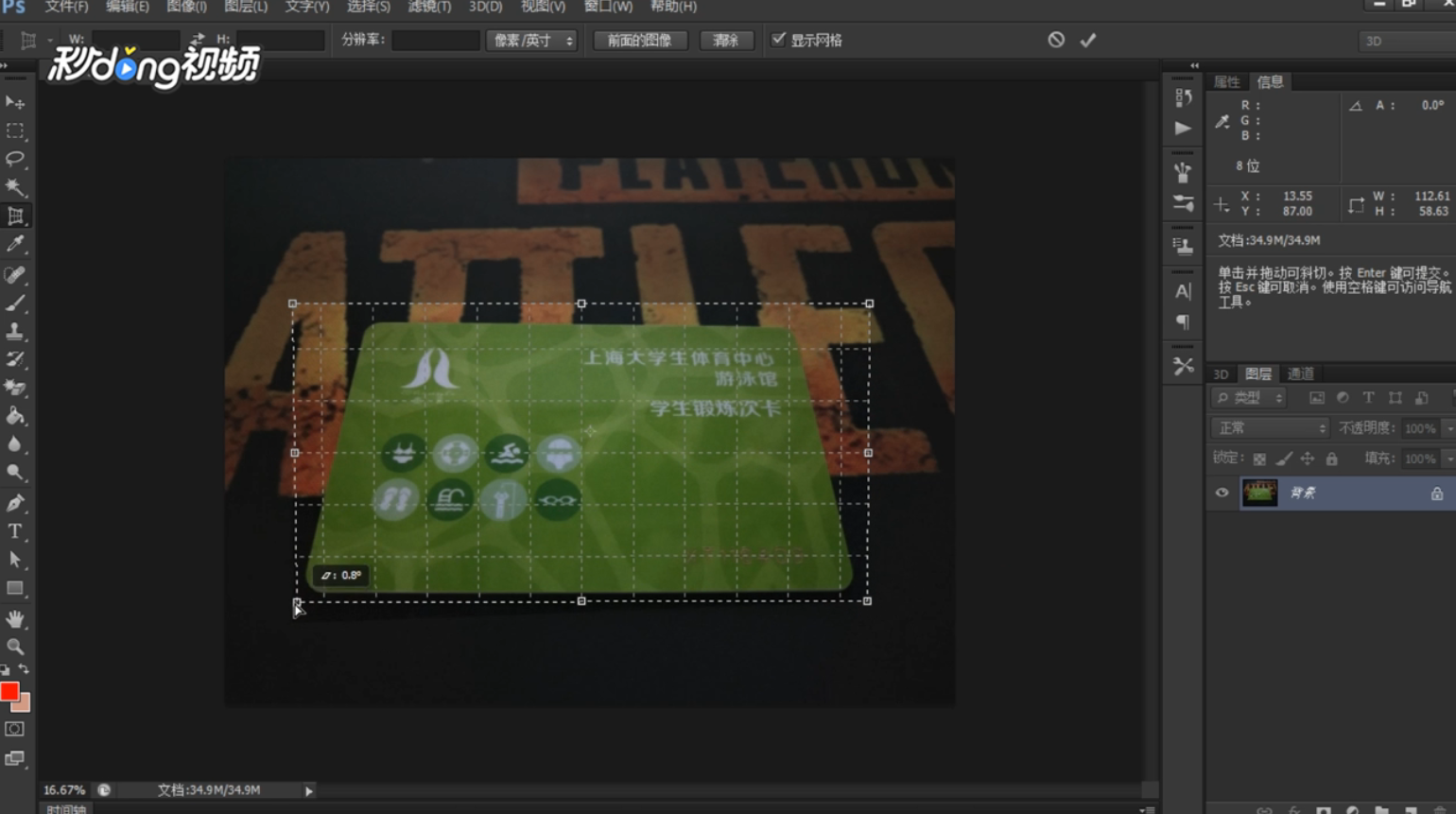Select the Dodge tool
1456x814 pixels.
(15, 473)
